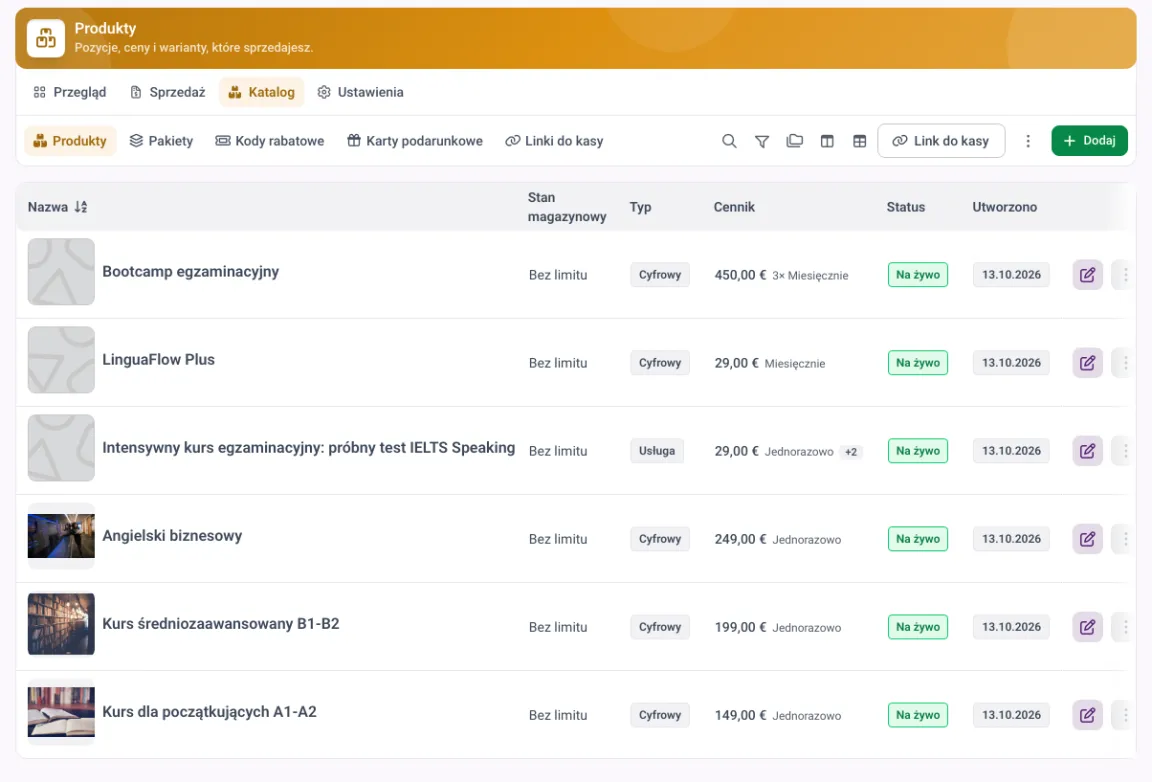Open the Linki do kasy sub-tab

point(554,141)
